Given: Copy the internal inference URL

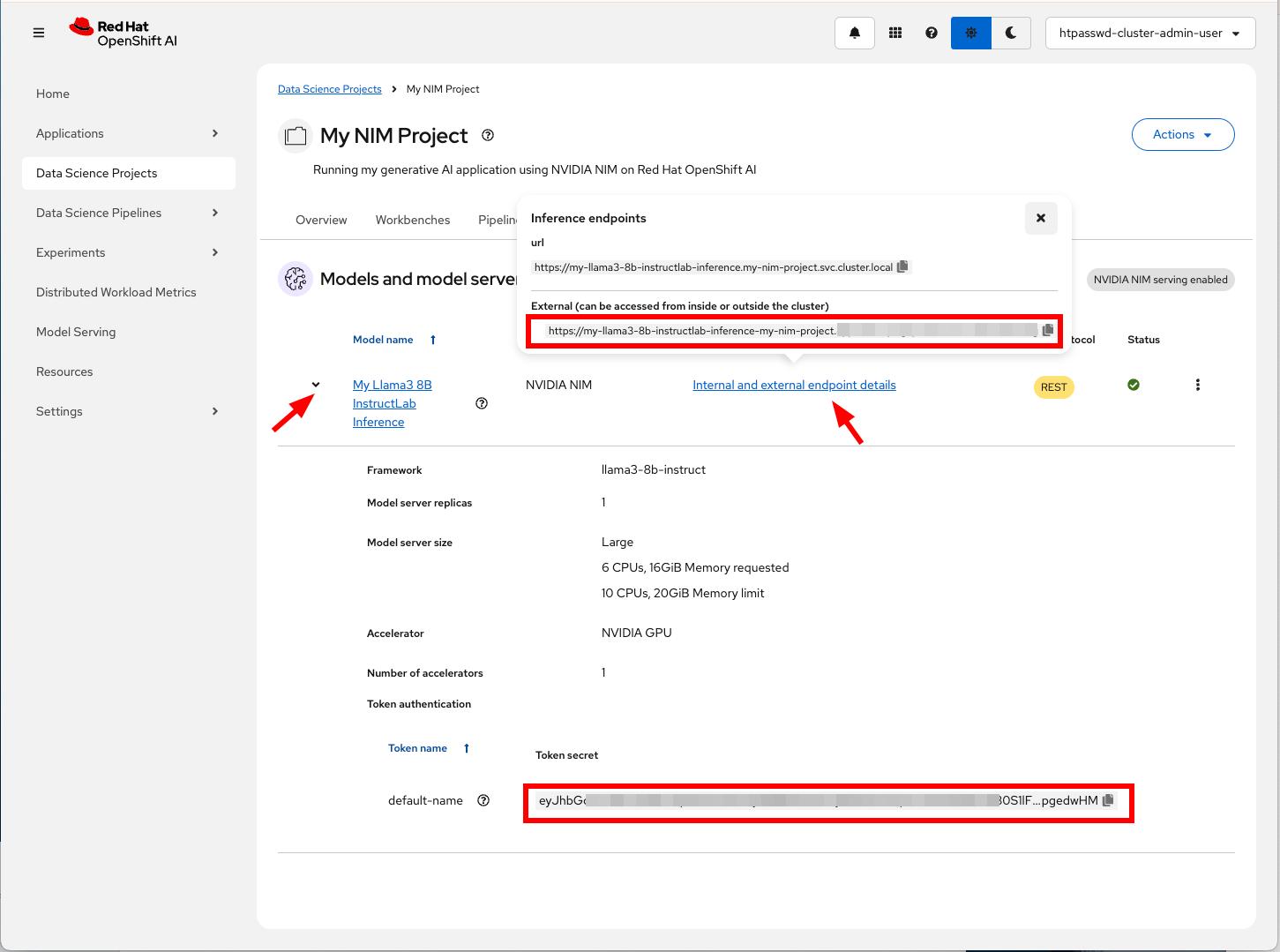Looking at the screenshot, I should pyautogui.click(x=902, y=266).
